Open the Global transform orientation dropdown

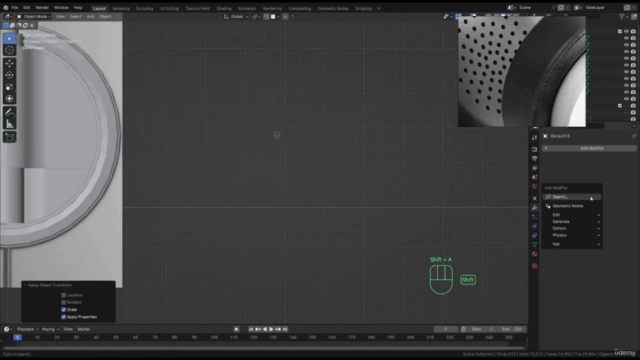[x=236, y=17]
